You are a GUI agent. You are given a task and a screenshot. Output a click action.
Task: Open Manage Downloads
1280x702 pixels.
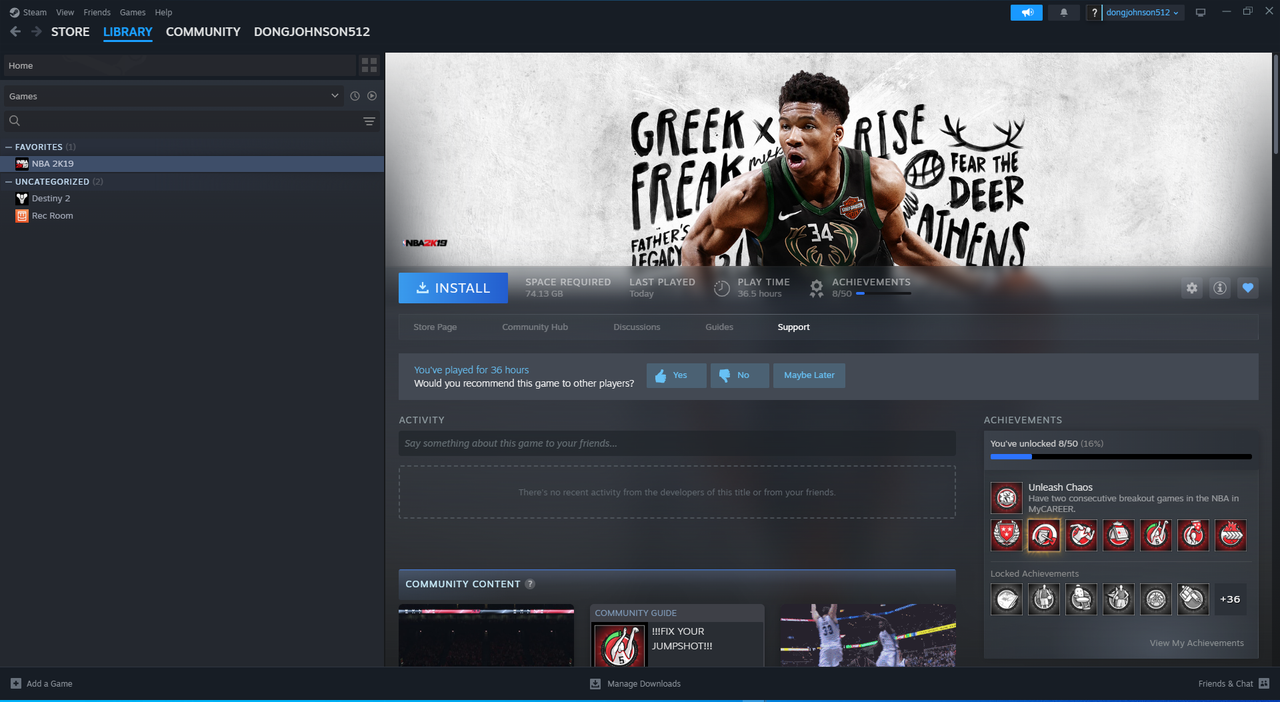click(635, 684)
